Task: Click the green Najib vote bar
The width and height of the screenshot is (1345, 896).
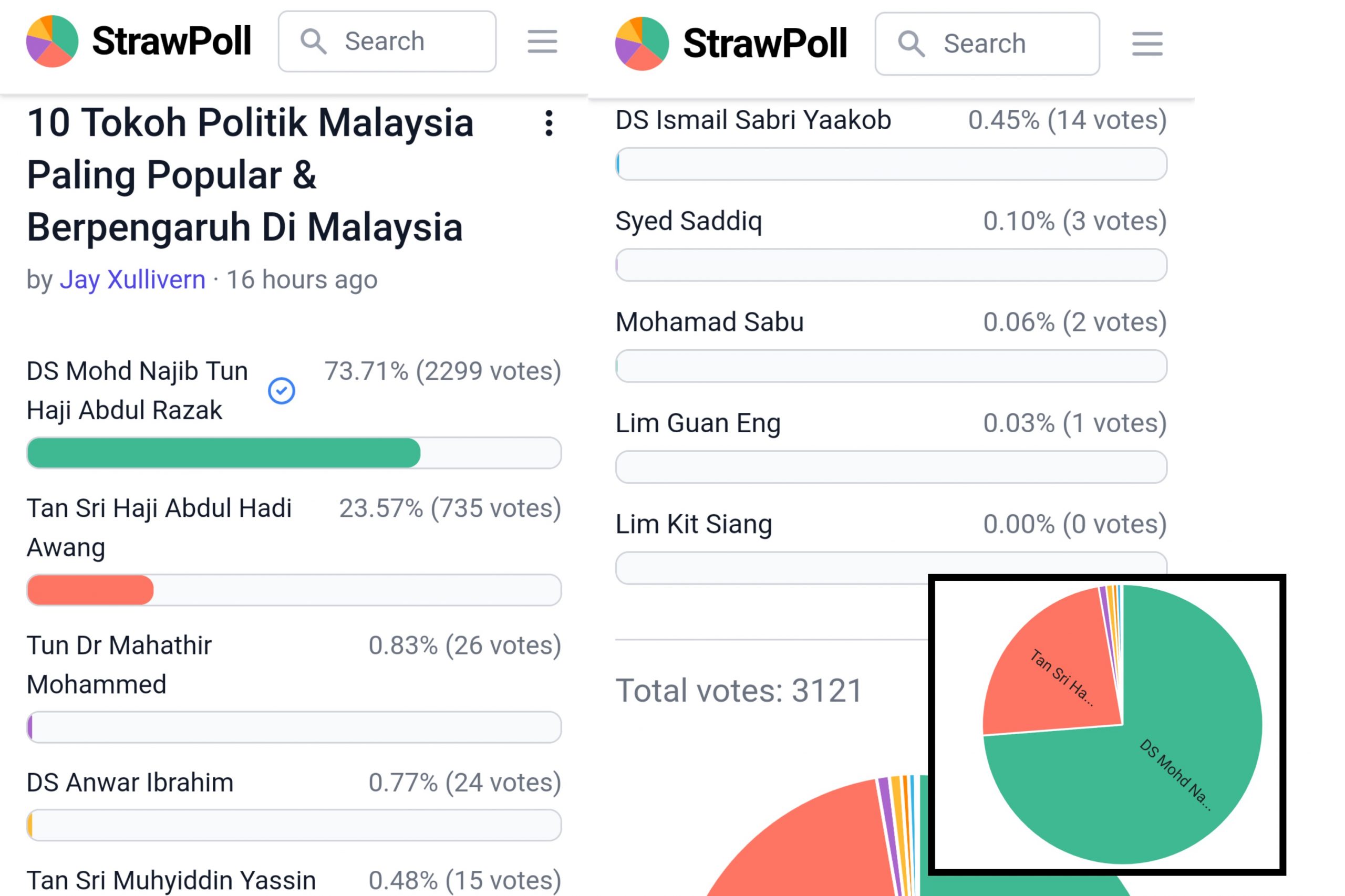Action: click(223, 453)
